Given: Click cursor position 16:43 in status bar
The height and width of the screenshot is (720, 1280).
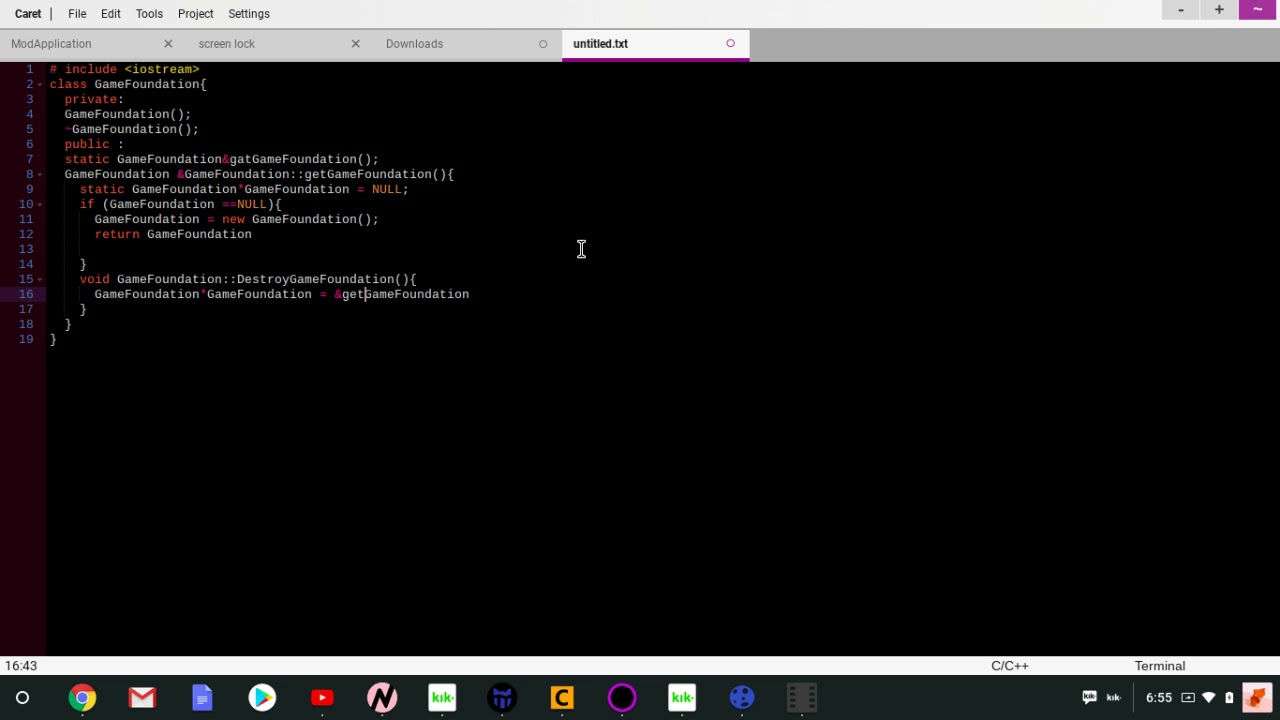Looking at the screenshot, I should click(20, 666).
